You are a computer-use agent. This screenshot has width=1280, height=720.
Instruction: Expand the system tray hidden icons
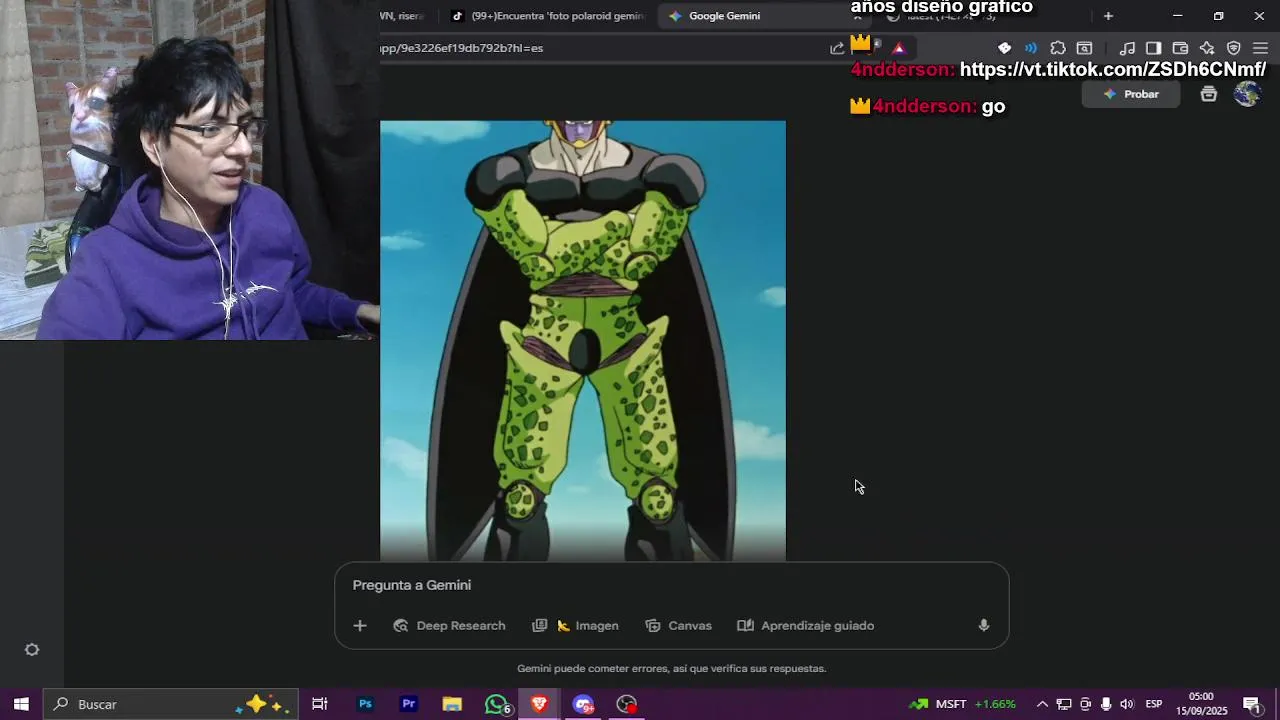(1042, 704)
